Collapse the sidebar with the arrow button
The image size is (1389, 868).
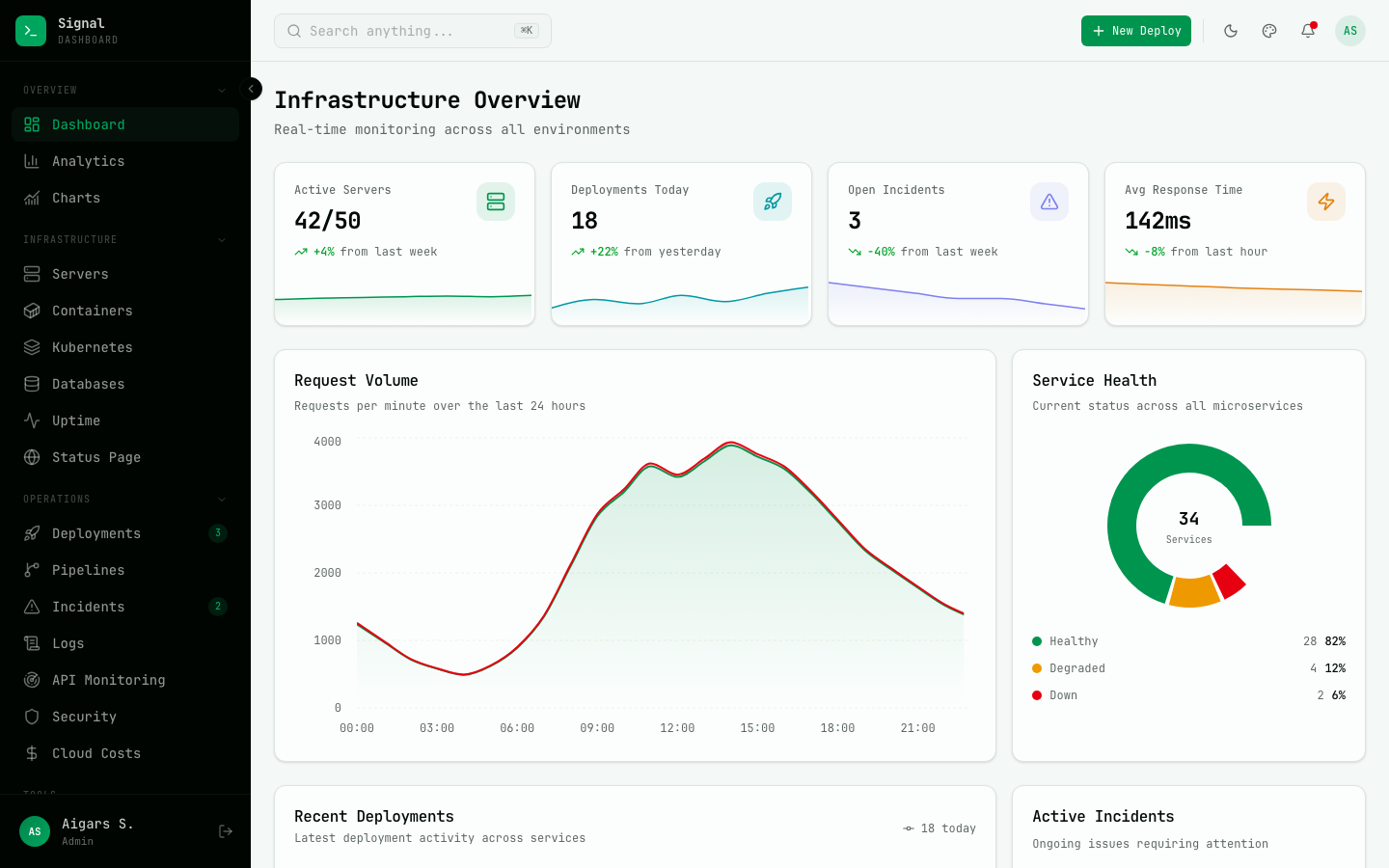[x=251, y=89]
